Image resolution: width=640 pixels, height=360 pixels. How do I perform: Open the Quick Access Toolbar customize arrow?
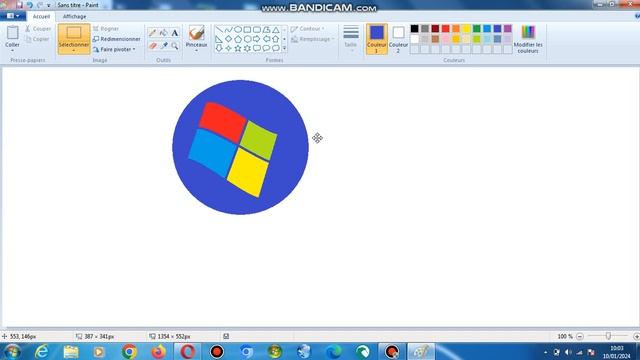[49, 6]
